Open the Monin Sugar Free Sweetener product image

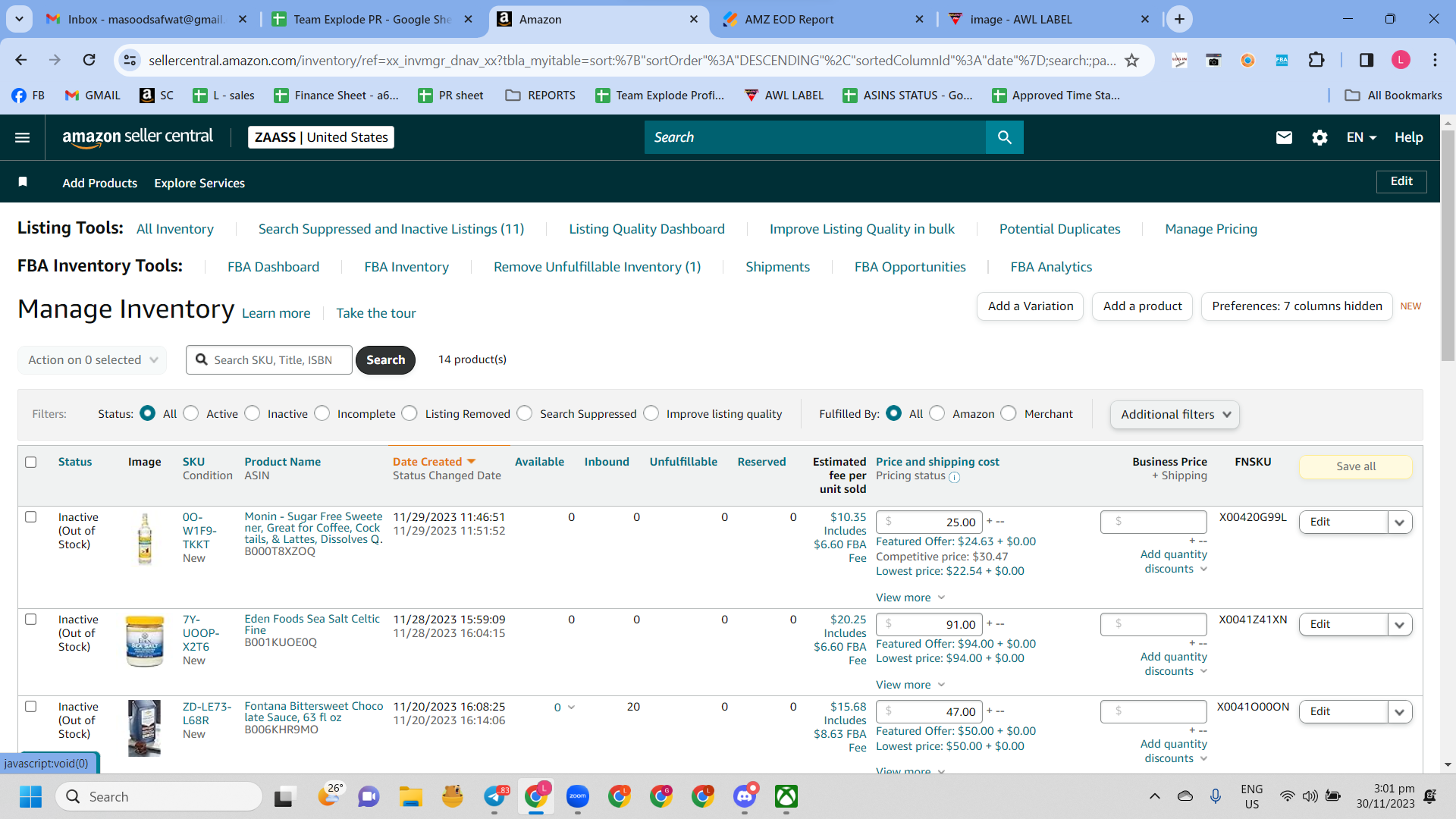[x=145, y=538]
